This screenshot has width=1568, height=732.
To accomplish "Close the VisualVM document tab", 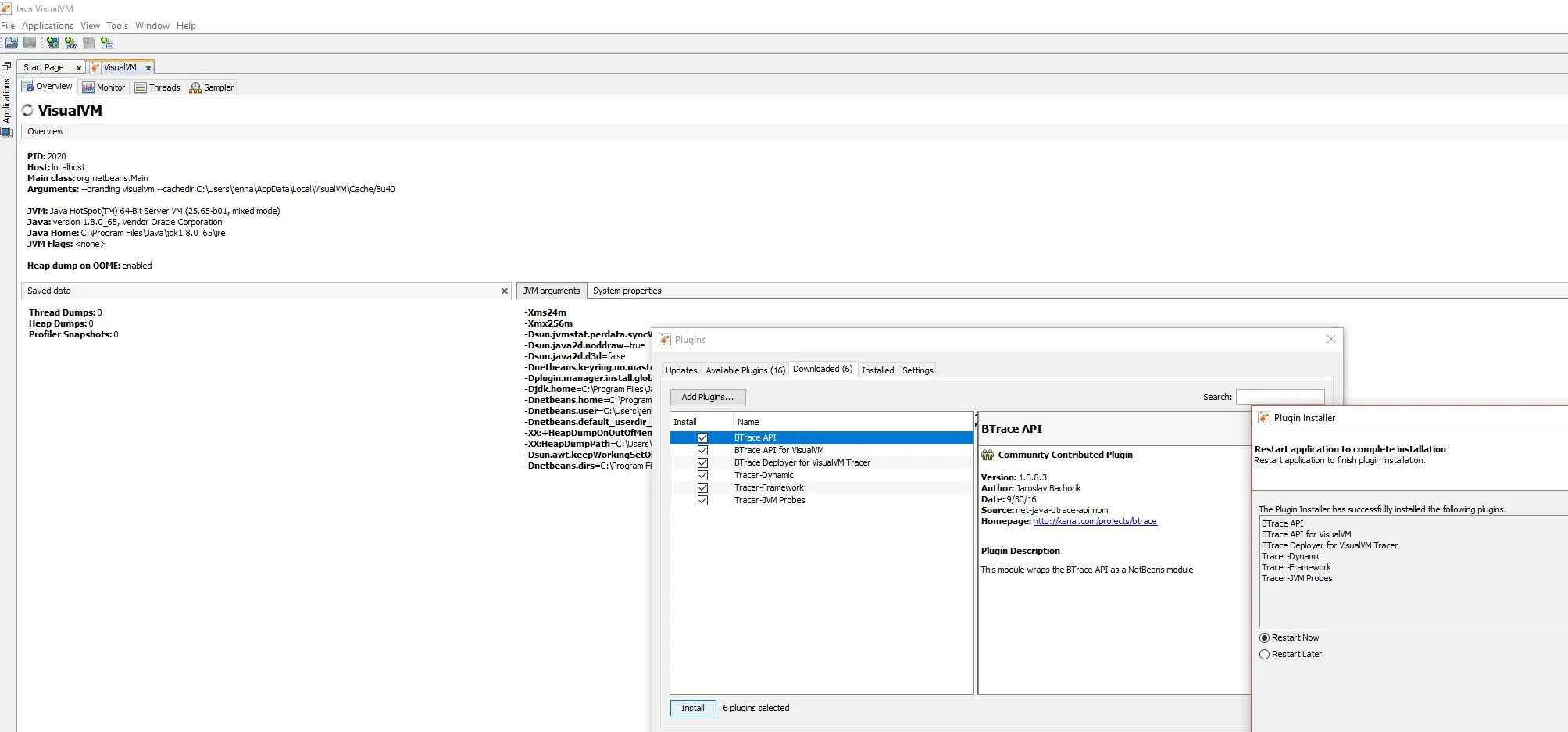I will (x=148, y=68).
